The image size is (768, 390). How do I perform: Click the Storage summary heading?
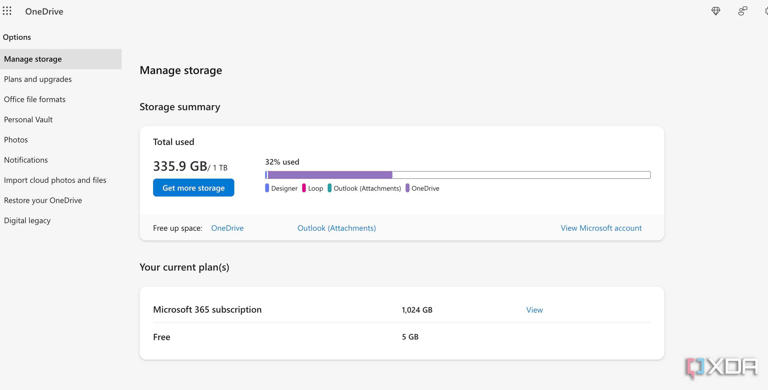(180, 107)
